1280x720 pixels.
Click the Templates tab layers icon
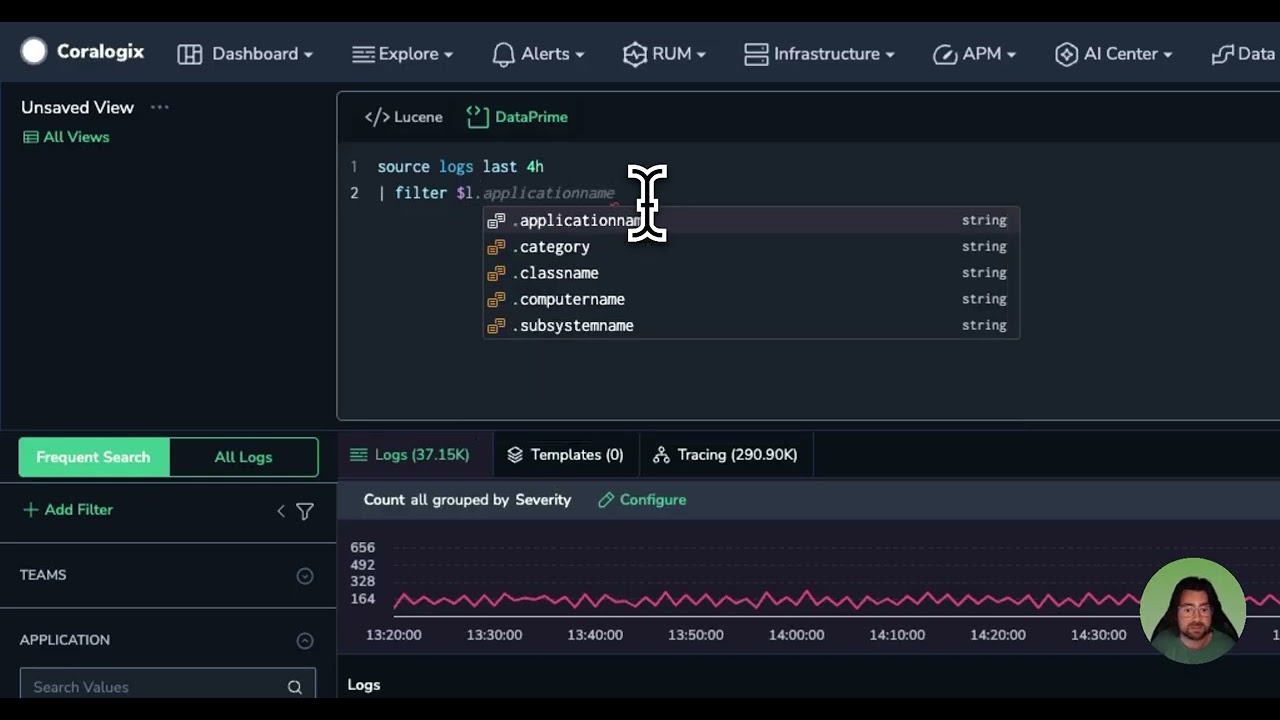pos(515,455)
